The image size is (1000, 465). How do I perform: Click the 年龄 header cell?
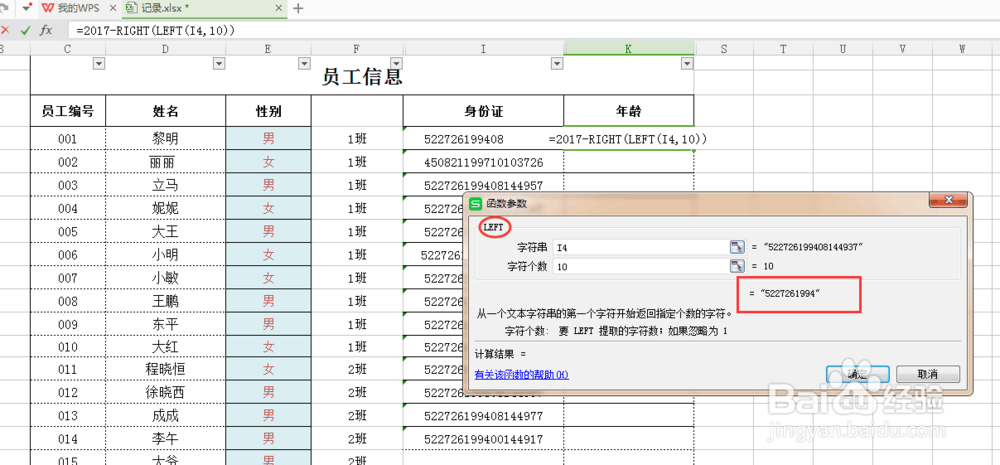coord(628,111)
